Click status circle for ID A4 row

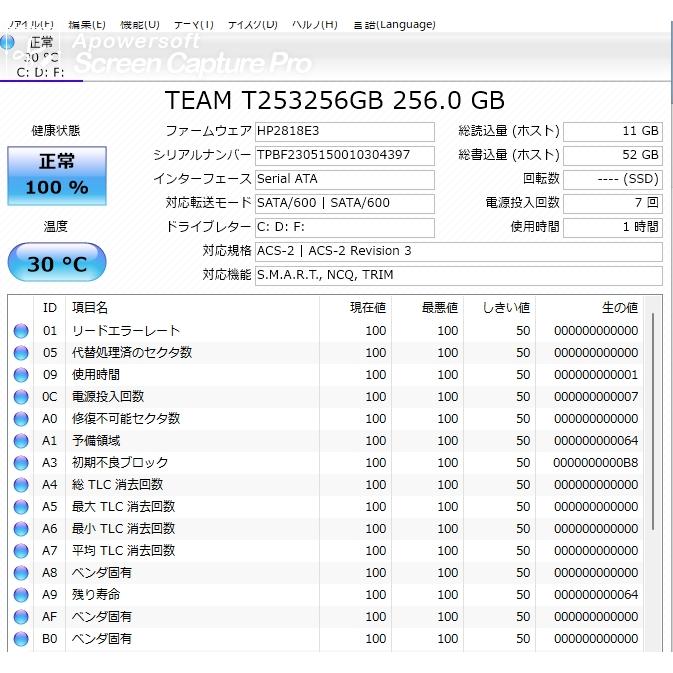(x=21, y=485)
